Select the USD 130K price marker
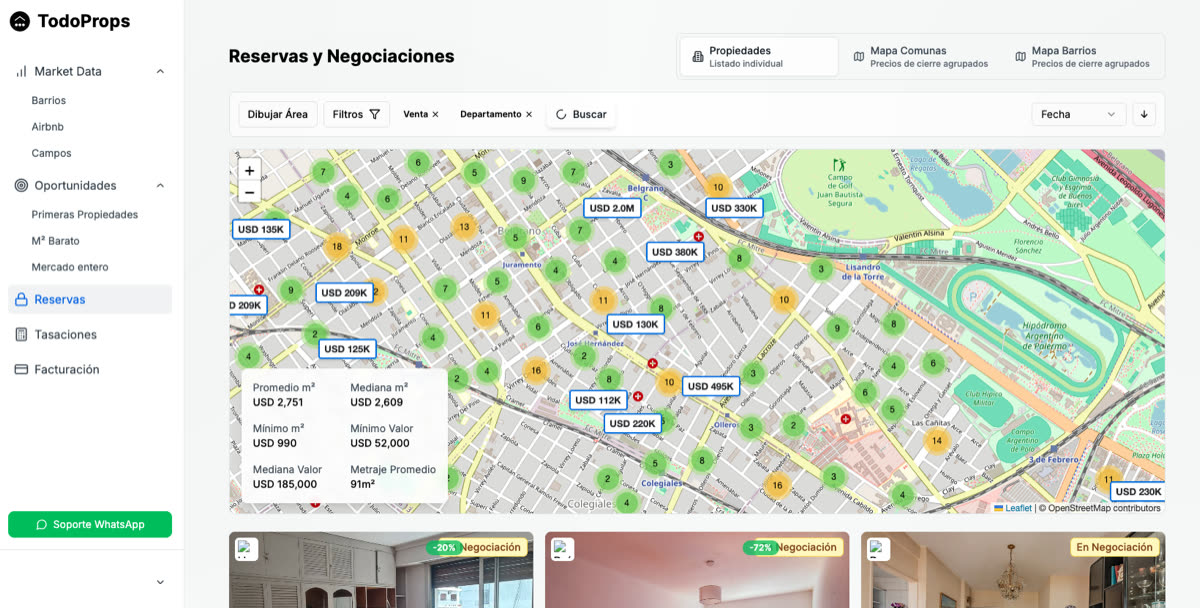 pos(635,324)
